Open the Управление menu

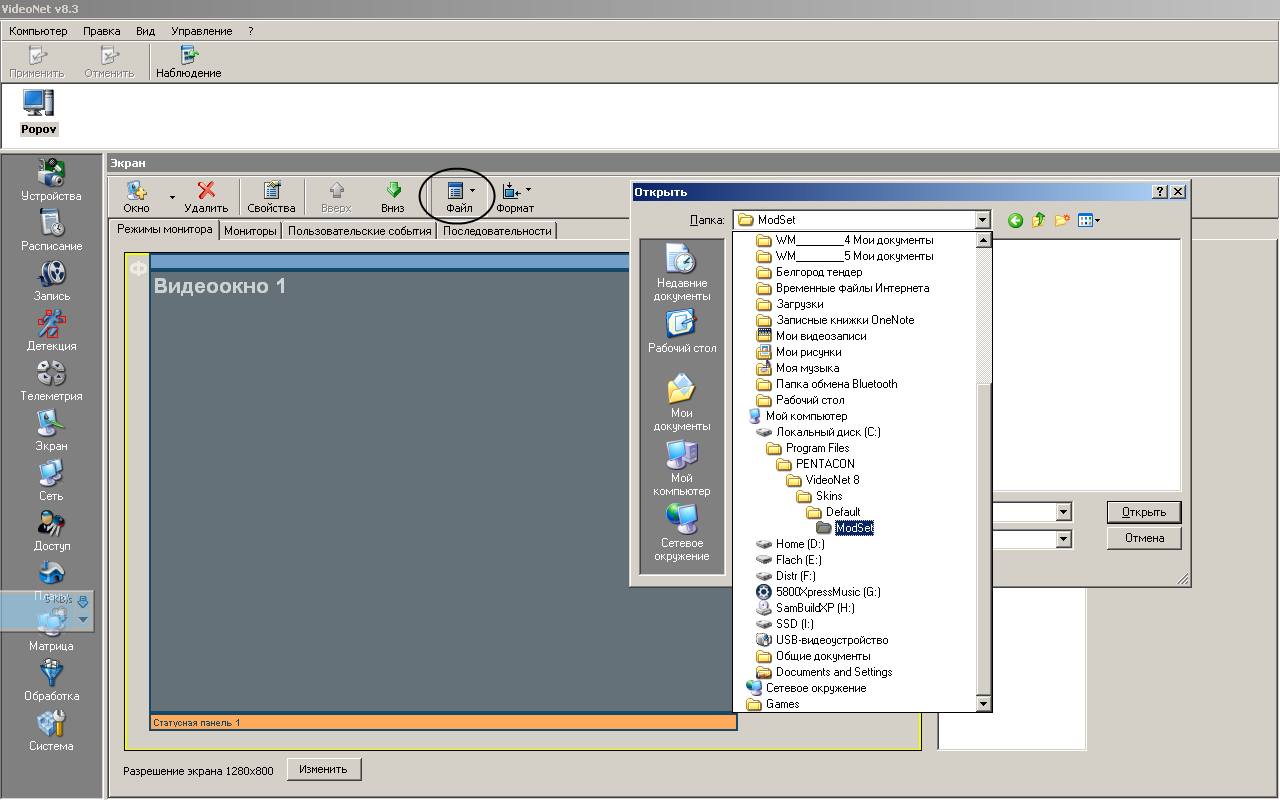pyautogui.click(x=201, y=31)
